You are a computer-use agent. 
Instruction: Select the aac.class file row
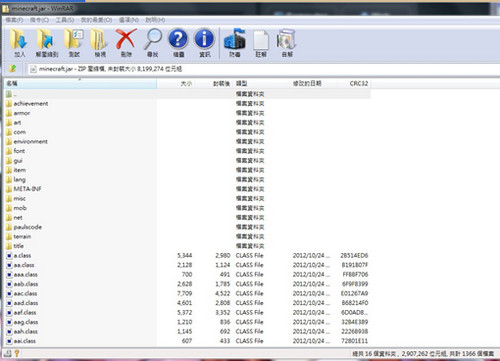[x=187, y=293]
